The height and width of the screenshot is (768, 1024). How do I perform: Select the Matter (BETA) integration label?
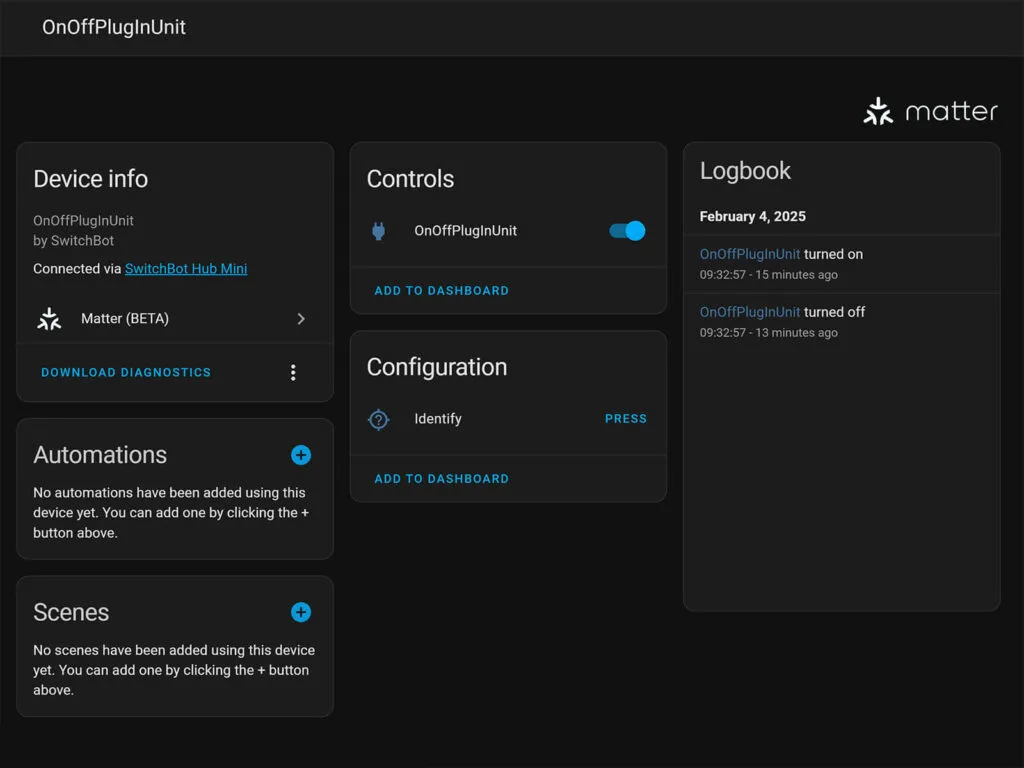125,319
